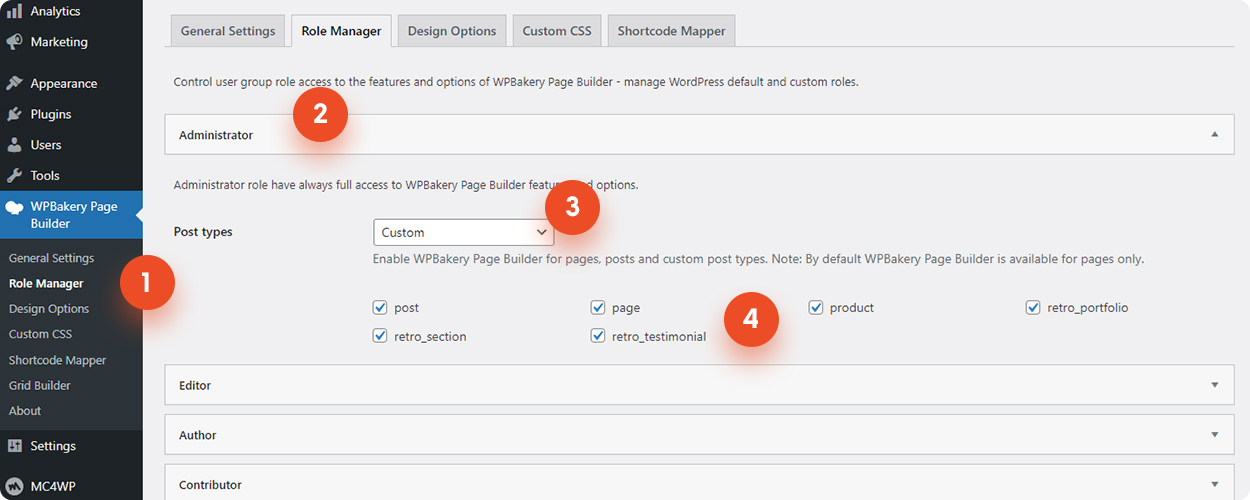Click the Author section header title

(x=198, y=435)
